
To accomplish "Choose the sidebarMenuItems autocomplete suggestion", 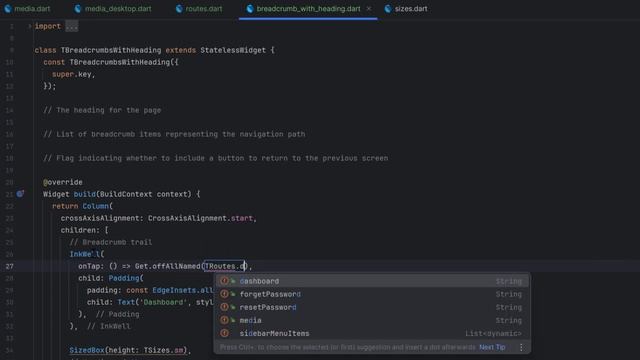I will pos(372,333).
